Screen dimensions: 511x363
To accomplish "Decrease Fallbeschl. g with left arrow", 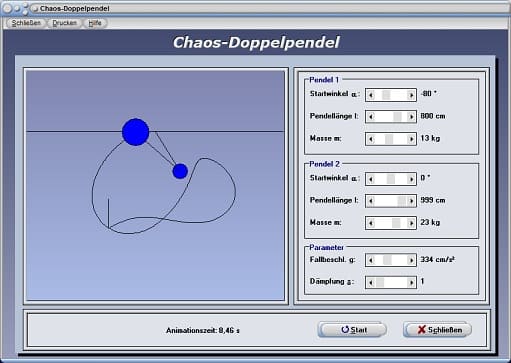I will [371, 260].
